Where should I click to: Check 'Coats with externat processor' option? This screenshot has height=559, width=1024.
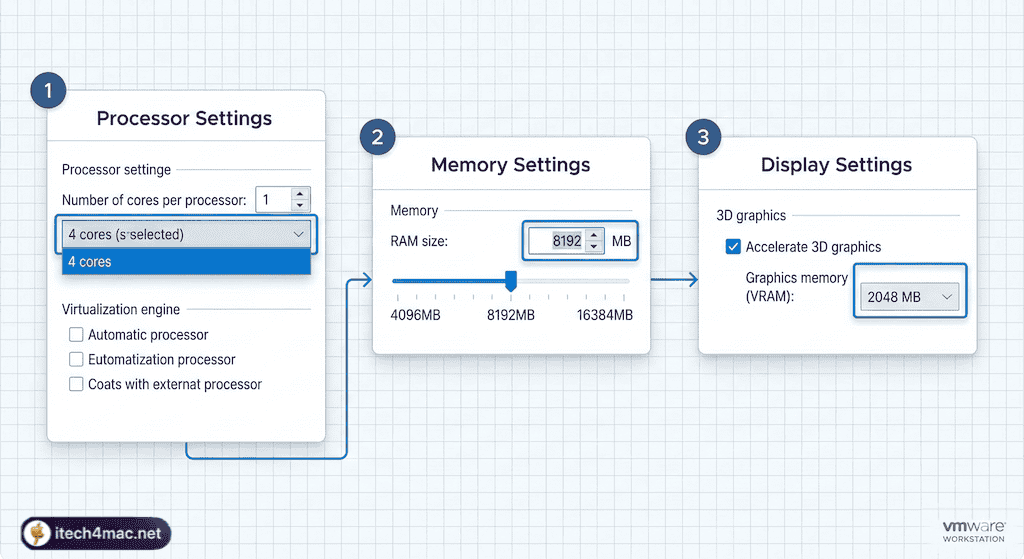click(x=76, y=384)
